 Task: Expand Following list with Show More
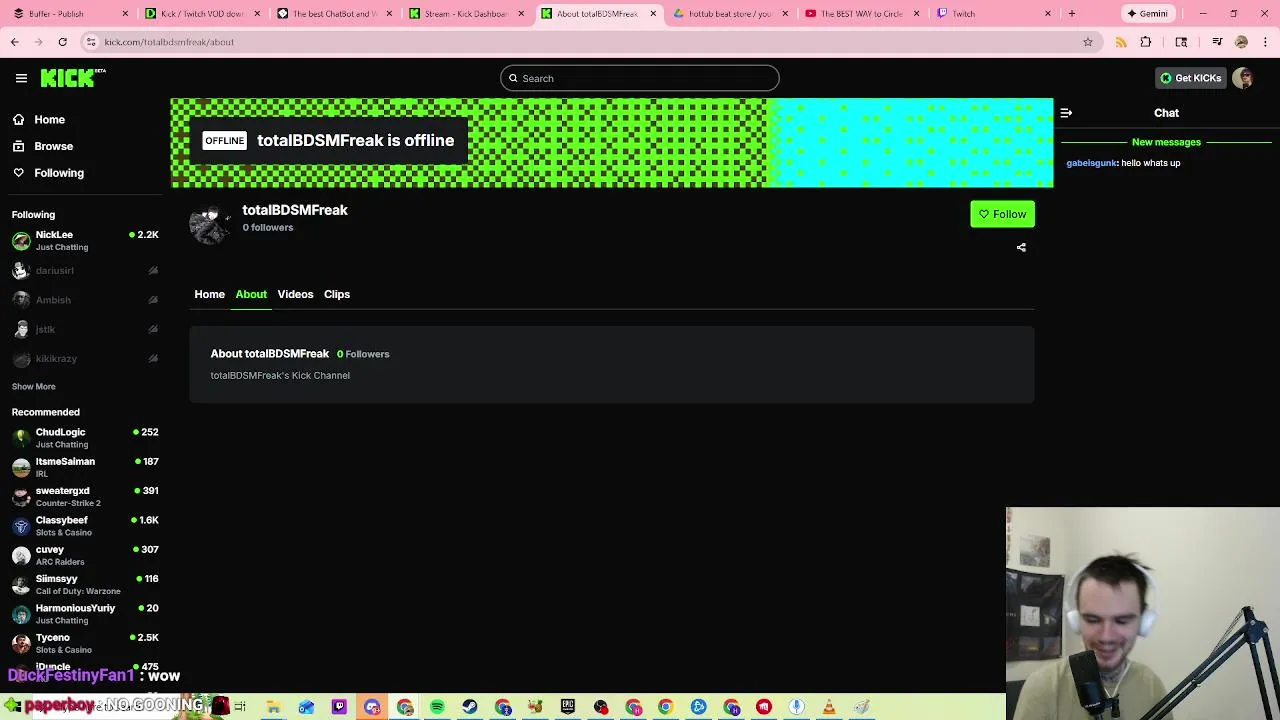tap(33, 386)
